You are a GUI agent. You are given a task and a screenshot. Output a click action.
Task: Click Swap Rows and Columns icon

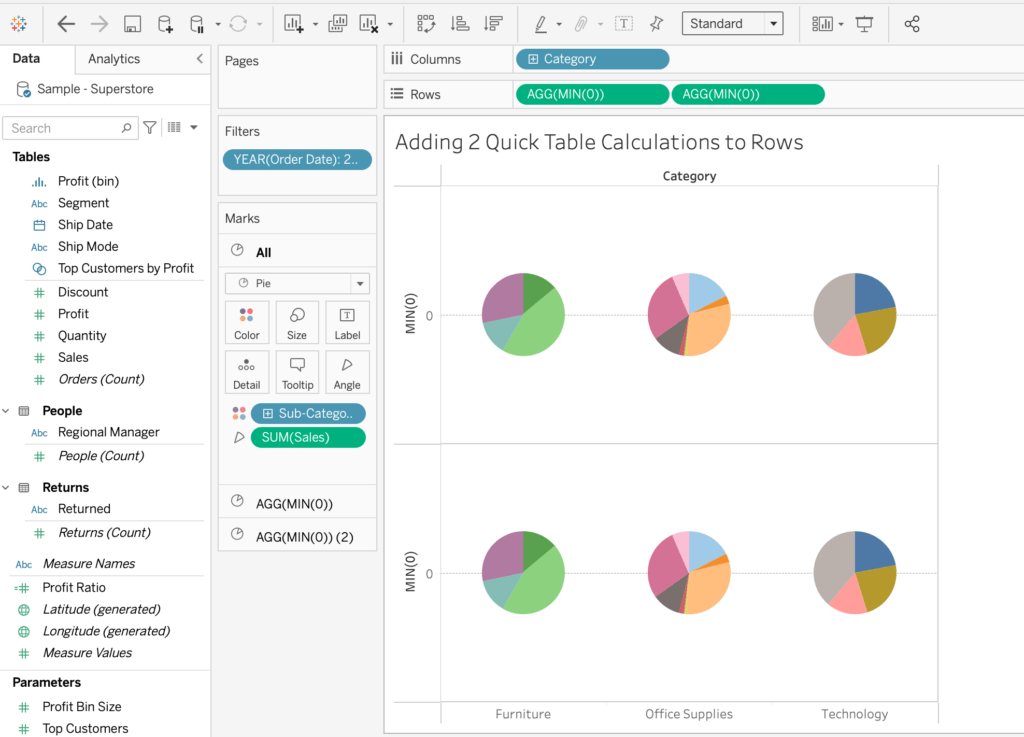click(426, 24)
